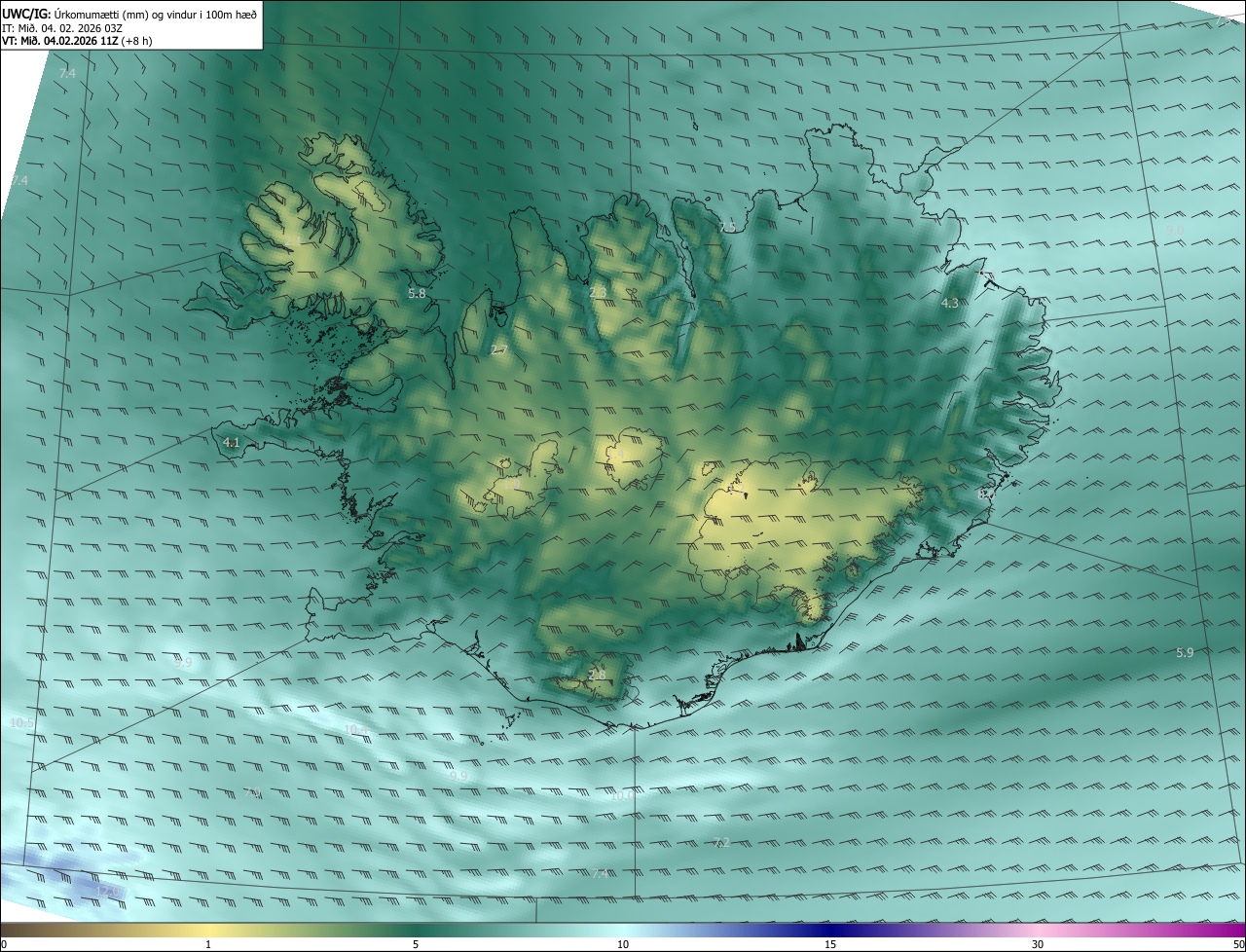The image size is (1246, 952).
Task: Click the 5.9 value label on the map
Action: pos(1184,653)
